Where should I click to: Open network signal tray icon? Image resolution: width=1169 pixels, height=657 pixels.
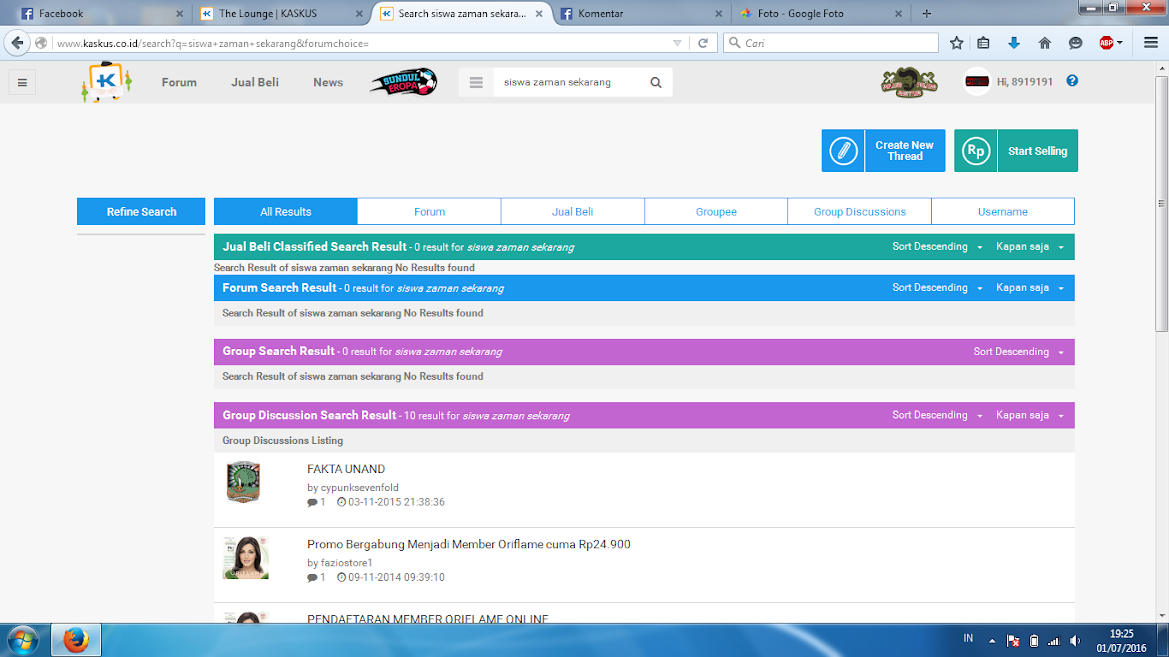[1053, 641]
